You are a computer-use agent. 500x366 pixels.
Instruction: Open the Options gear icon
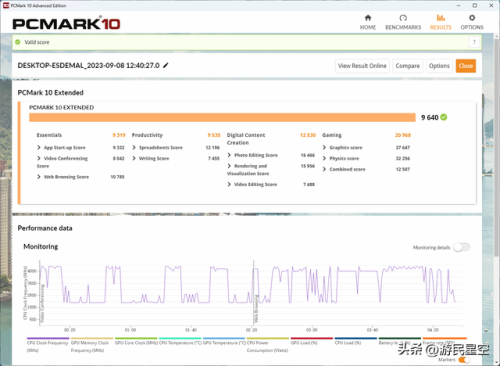(x=472, y=18)
